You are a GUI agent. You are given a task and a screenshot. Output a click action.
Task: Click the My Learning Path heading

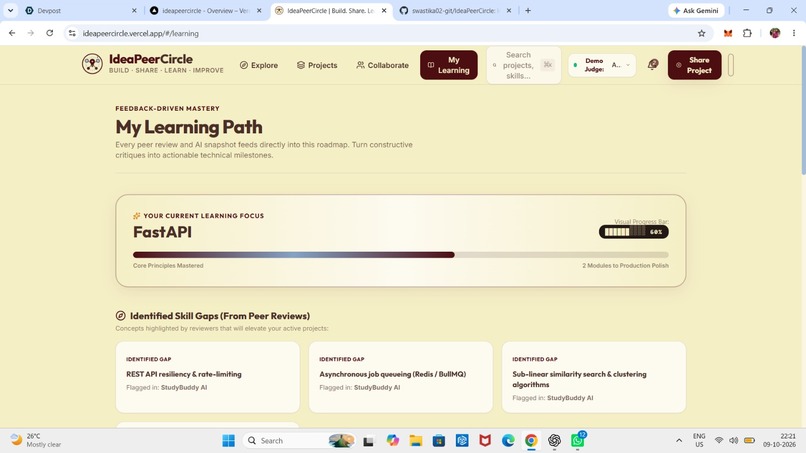click(x=189, y=127)
